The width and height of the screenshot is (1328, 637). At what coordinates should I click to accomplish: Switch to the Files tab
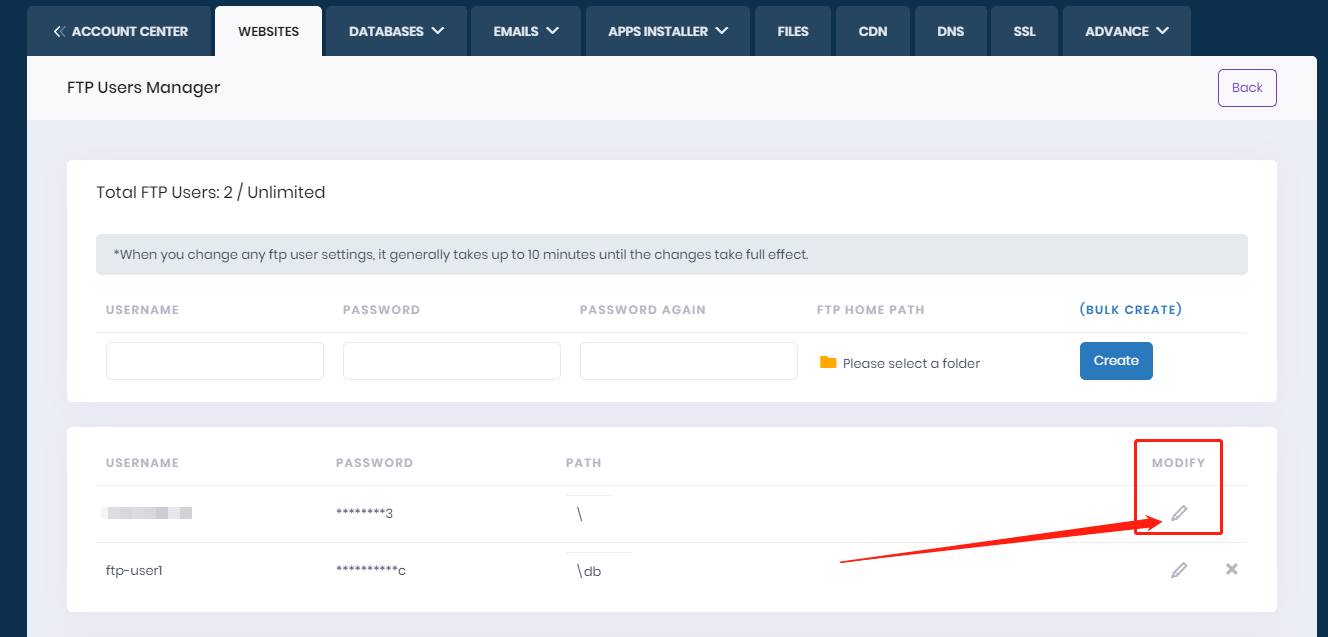[x=792, y=31]
